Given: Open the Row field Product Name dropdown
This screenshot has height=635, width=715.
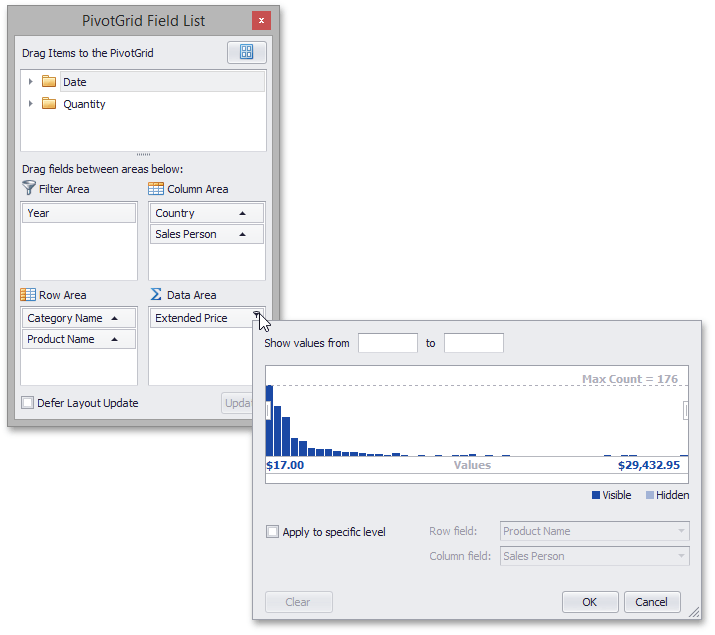Looking at the screenshot, I should [x=681, y=532].
